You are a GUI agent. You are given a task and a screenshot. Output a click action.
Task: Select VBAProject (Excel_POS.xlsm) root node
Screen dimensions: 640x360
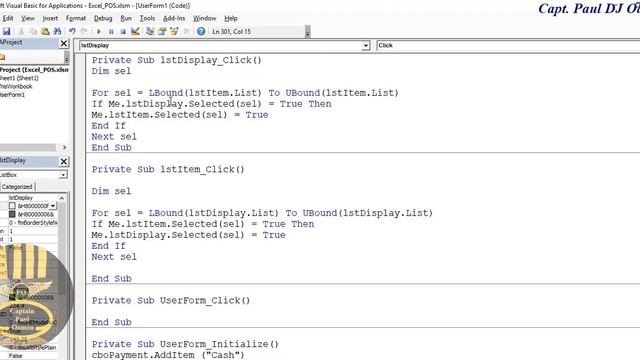(34, 70)
